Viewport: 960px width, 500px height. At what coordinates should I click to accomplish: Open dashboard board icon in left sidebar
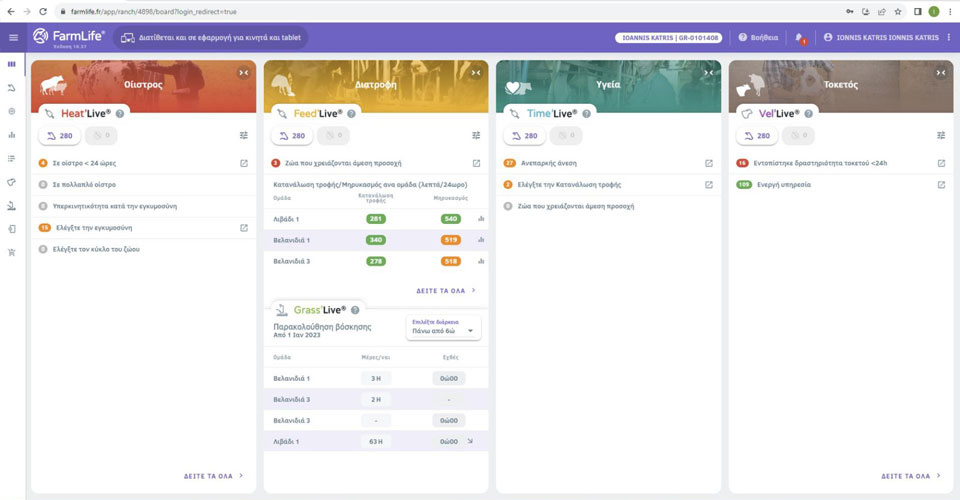12,64
